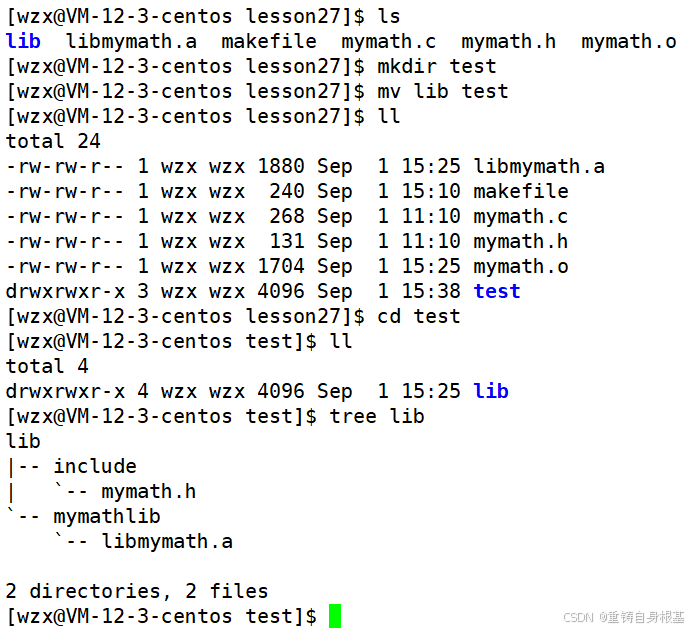The image size is (693, 631).
Task: Click the green terminal cursor block
Action: 335,616
